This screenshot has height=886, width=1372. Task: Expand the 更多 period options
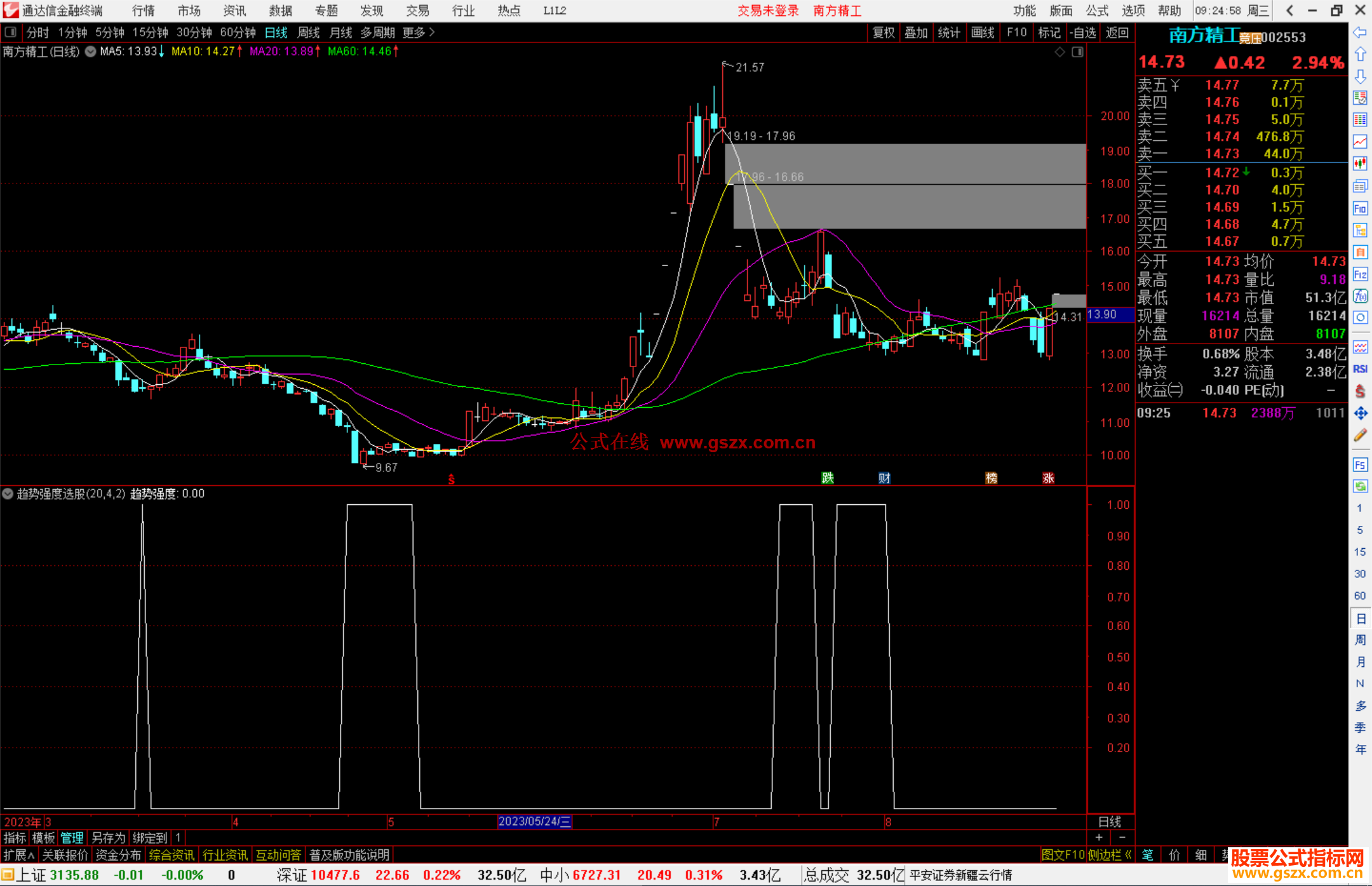click(x=419, y=32)
